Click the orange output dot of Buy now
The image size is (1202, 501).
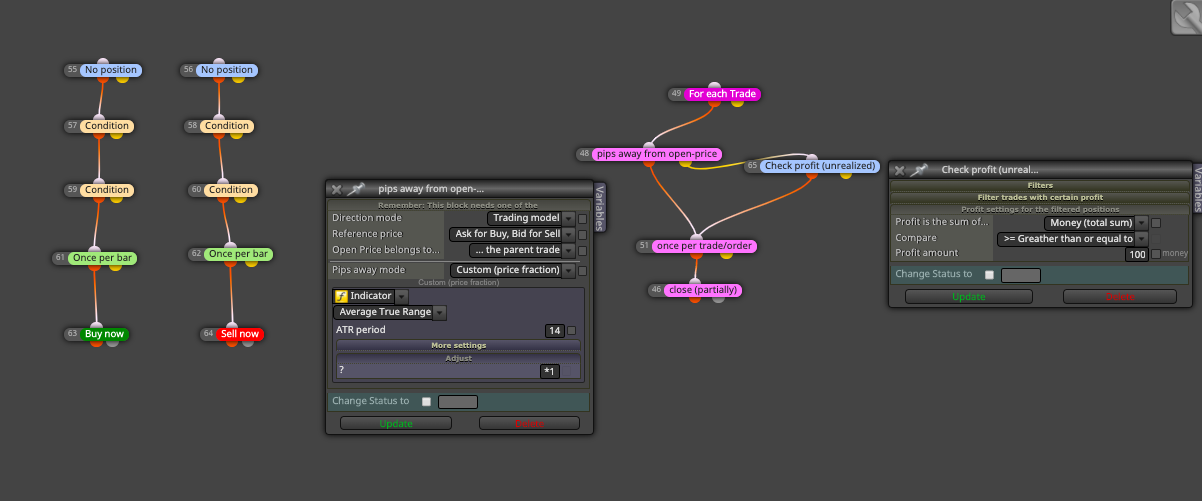[x=97, y=342]
